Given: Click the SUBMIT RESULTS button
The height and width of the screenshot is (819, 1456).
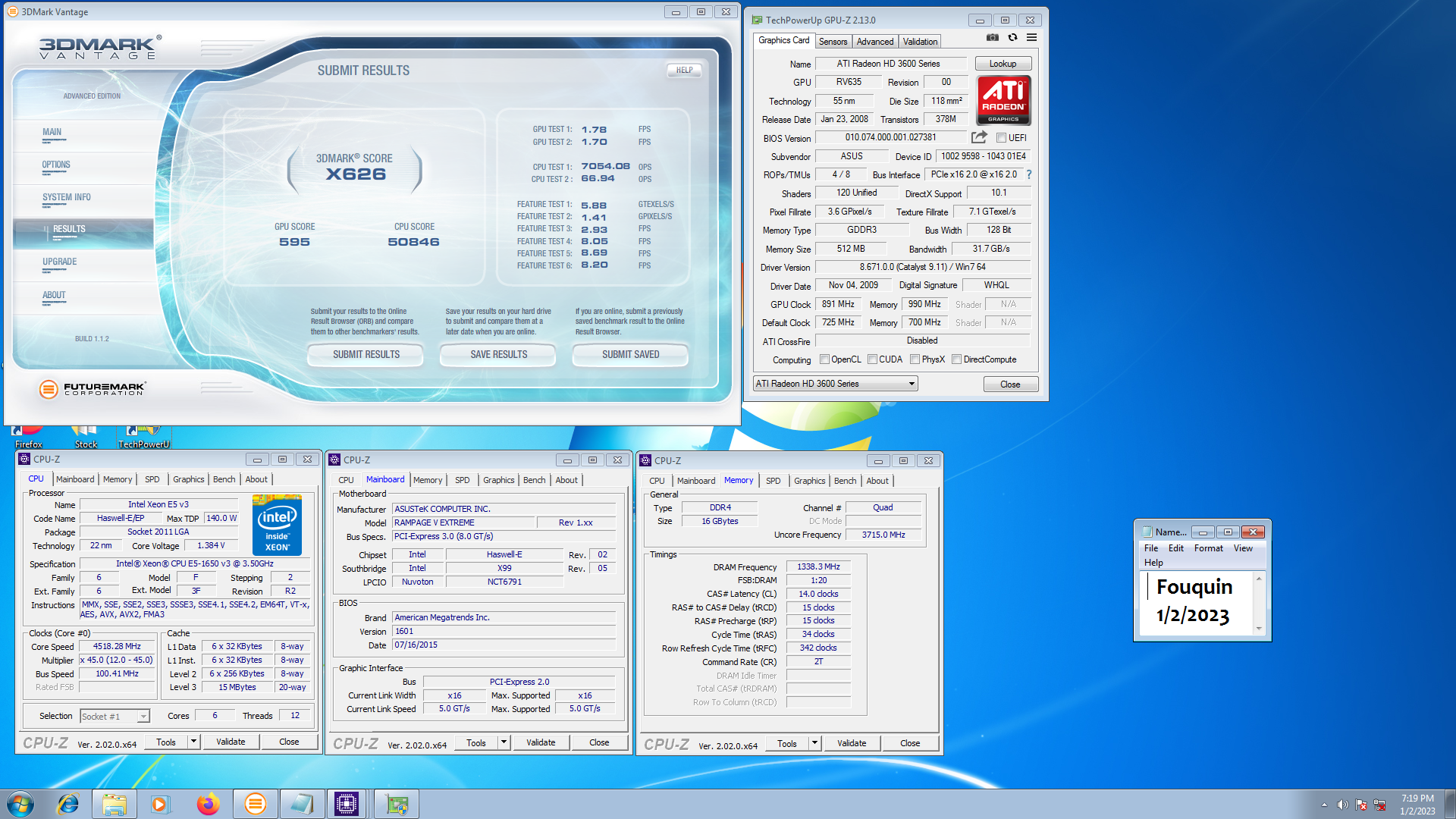Looking at the screenshot, I should pos(366,354).
